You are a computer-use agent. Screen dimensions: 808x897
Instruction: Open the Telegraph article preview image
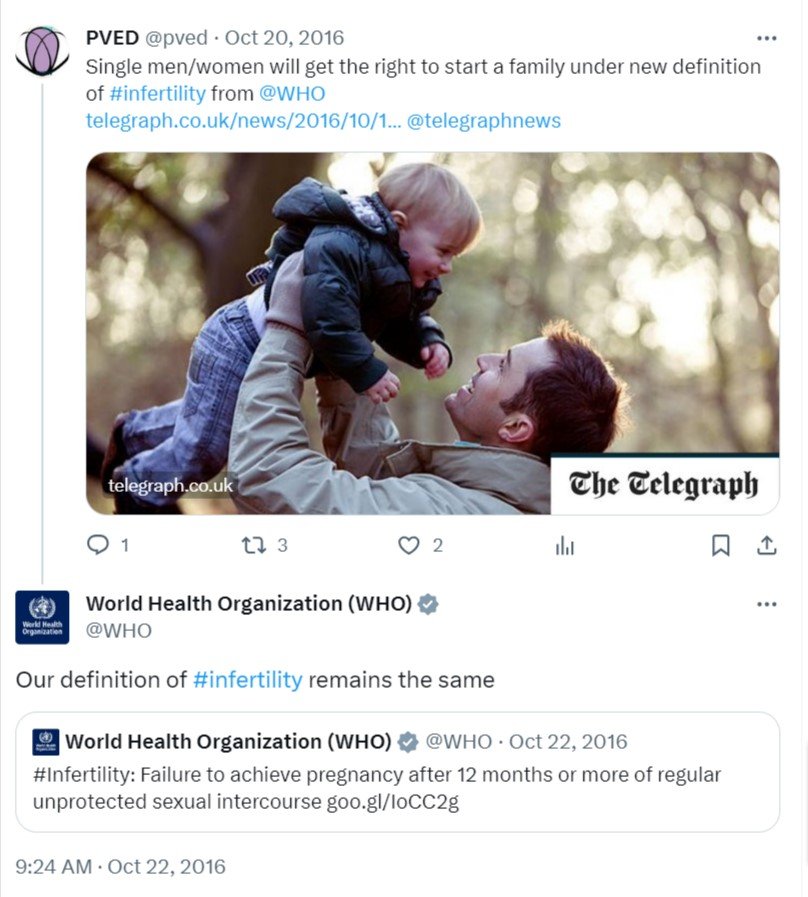click(x=433, y=334)
